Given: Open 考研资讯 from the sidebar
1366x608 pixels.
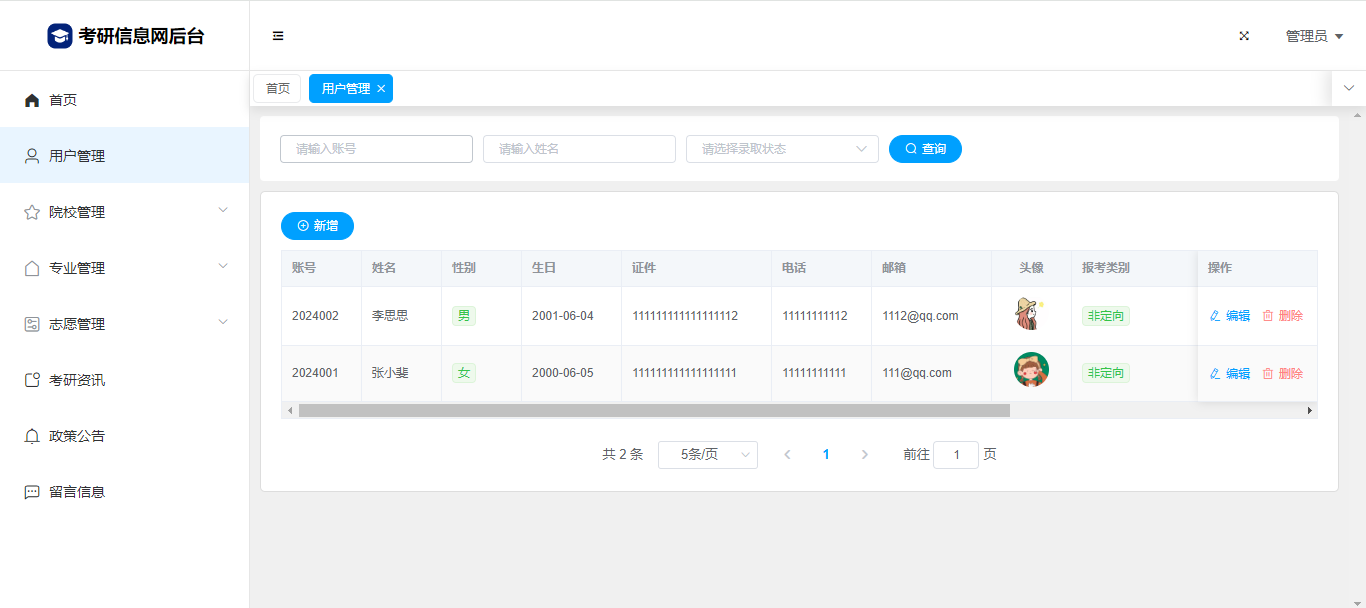Looking at the screenshot, I should pyautogui.click(x=77, y=380).
